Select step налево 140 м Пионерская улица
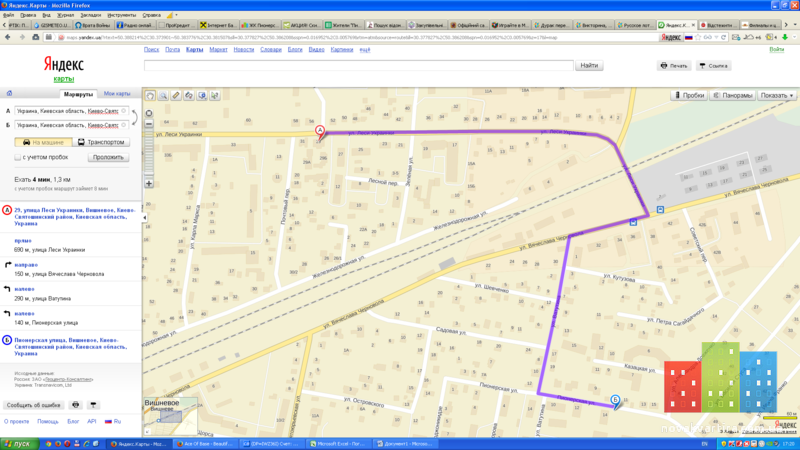The height and width of the screenshot is (450, 800). (x=71, y=318)
